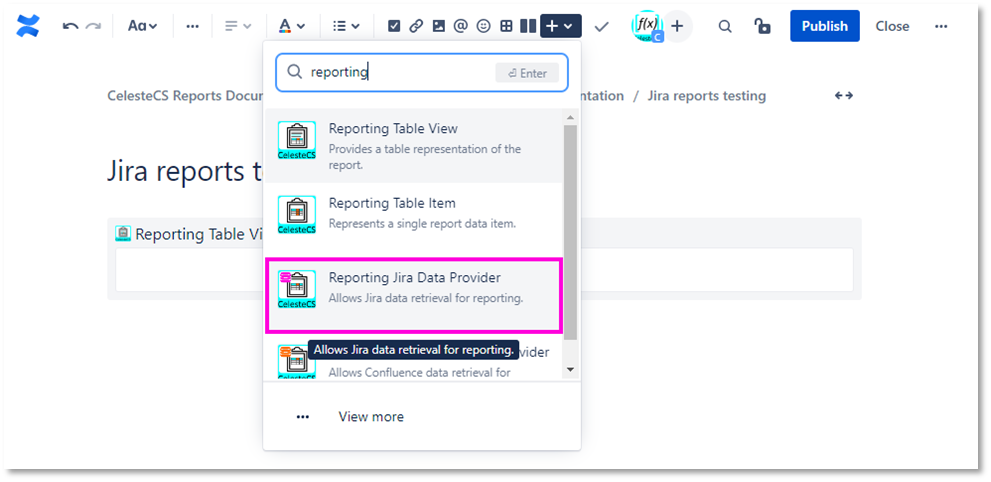Select Reporting Jira Data Provider macro
The width and height of the screenshot is (991, 482).
pyautogui.click(x=413, y=295)
